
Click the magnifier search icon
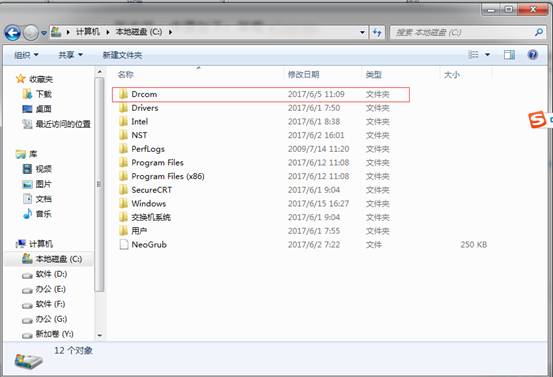point(539,32)
